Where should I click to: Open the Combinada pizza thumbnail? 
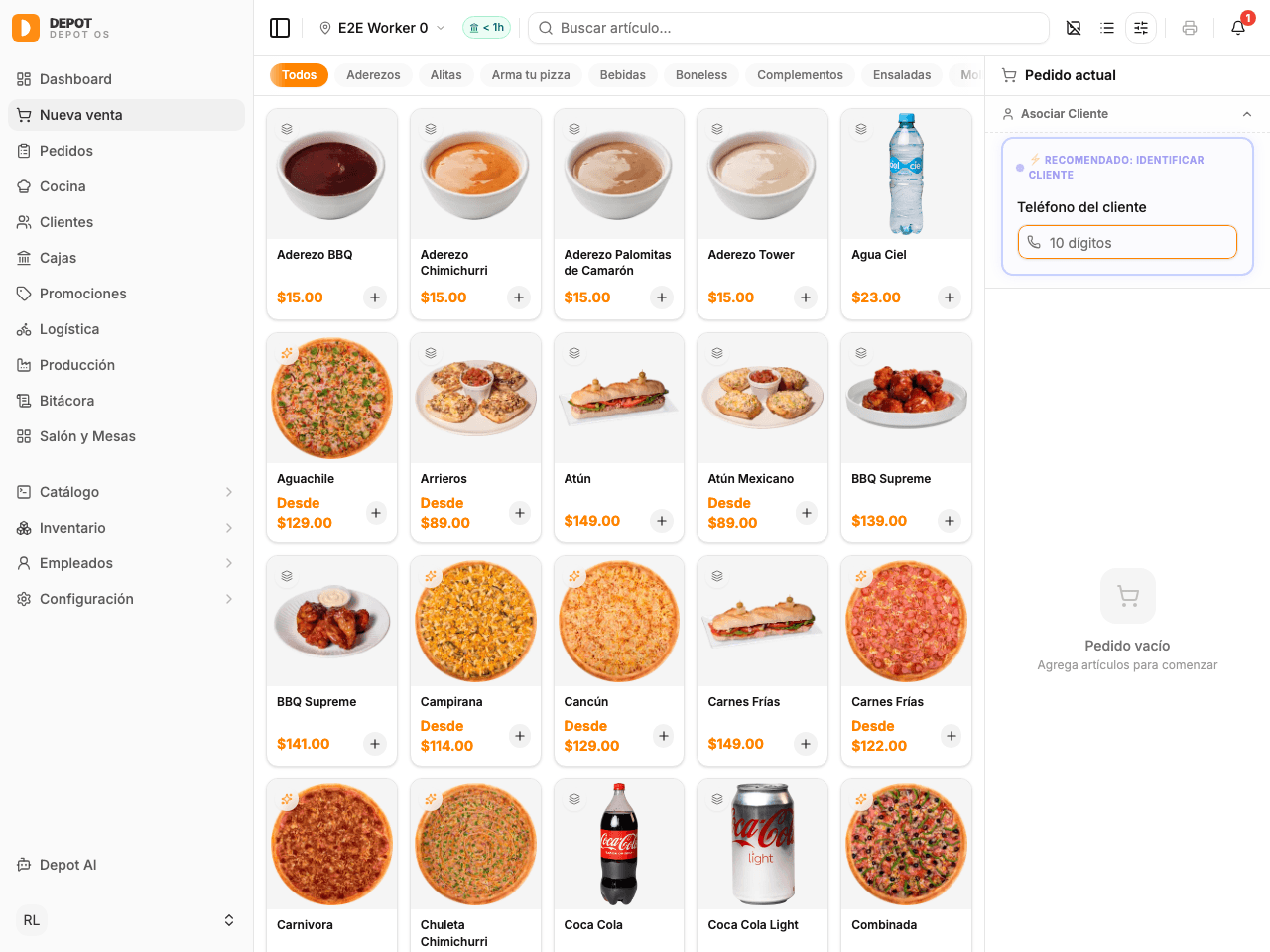click(906, 845)
